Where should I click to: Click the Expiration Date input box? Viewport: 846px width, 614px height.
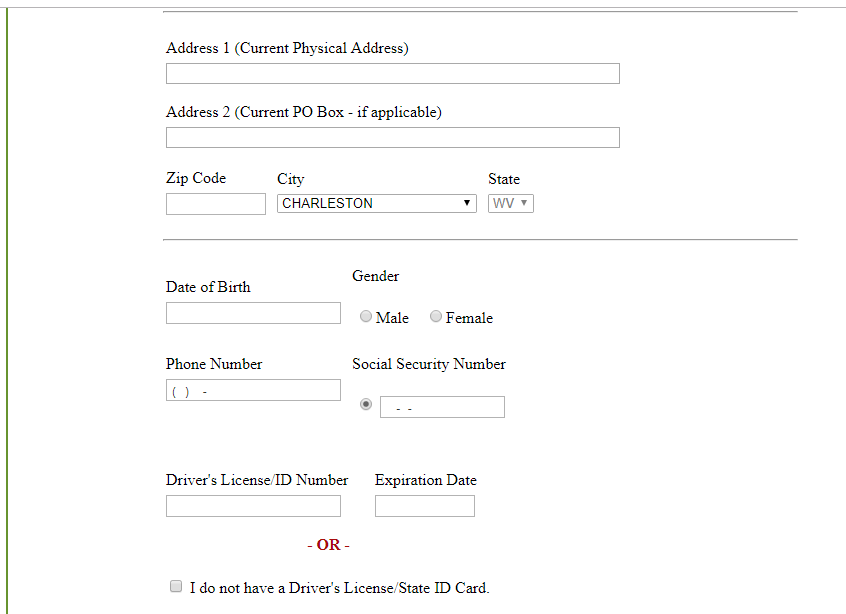424,507
